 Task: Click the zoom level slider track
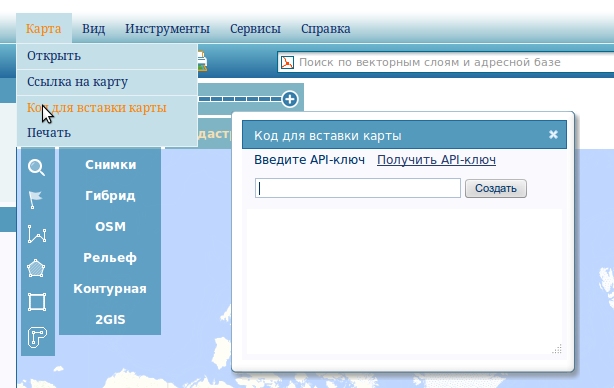(x=240, y=99)
